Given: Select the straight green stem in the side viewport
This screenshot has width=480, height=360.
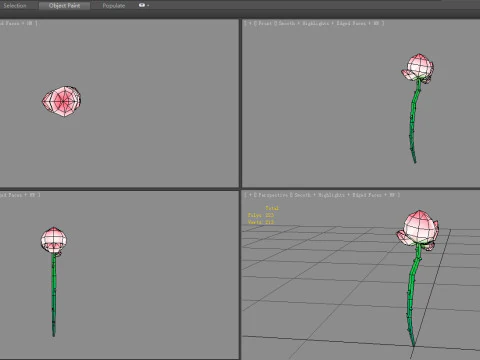Looking at the screenshot, I should point(54,295).
